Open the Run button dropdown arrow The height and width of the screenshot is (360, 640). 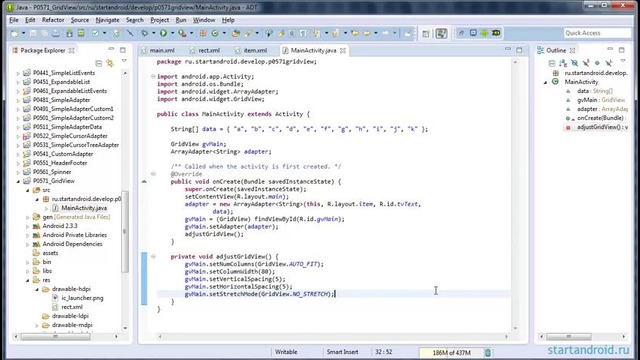tap(172, 33)
